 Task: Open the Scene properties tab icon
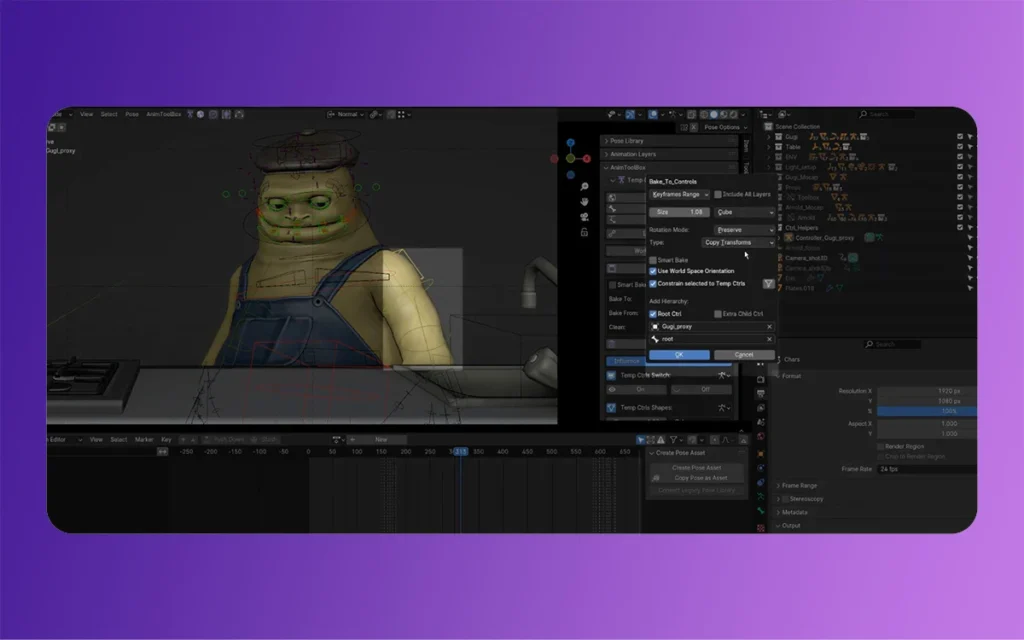[760, 423]
